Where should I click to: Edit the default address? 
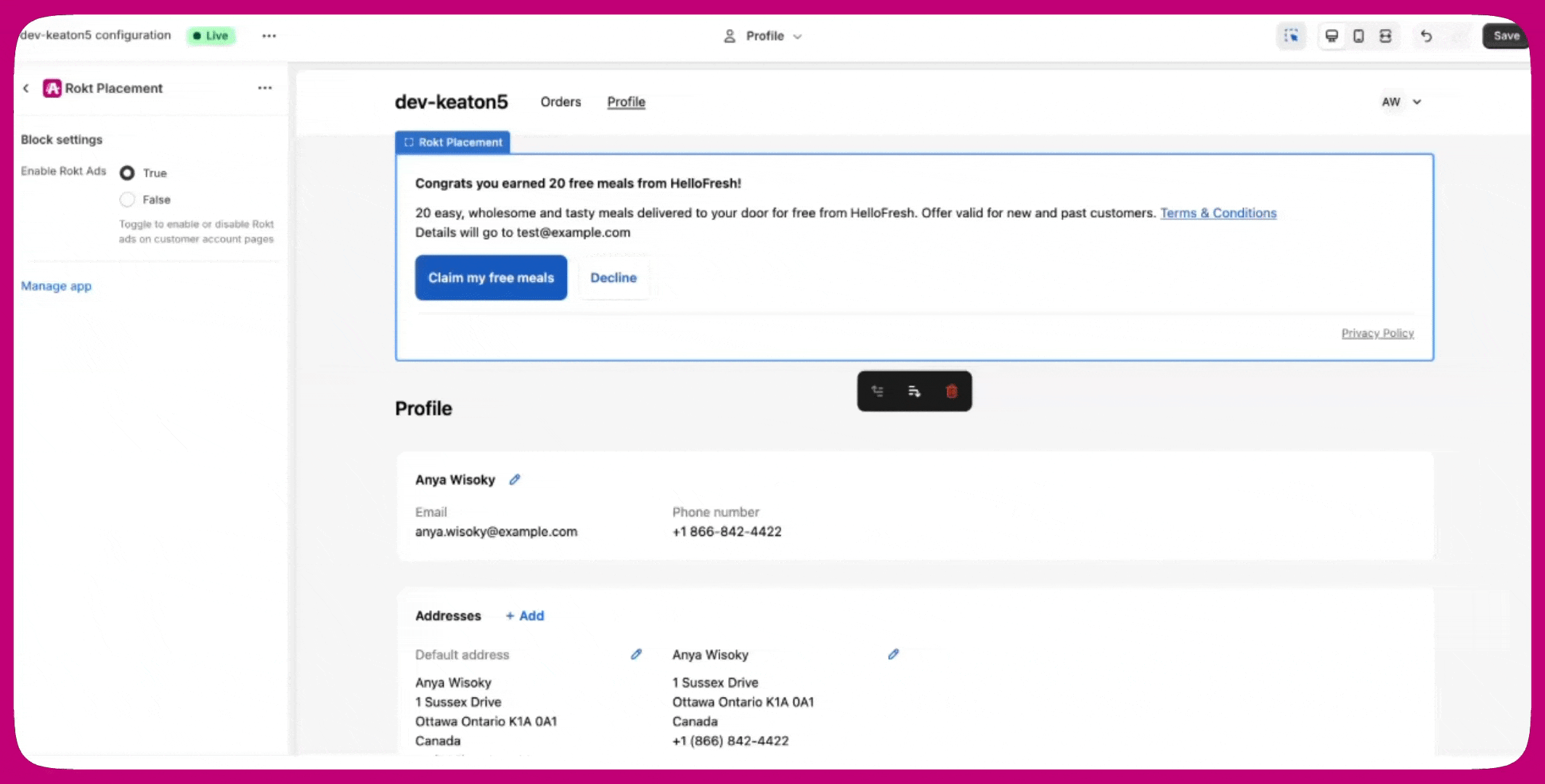point(636,654)
